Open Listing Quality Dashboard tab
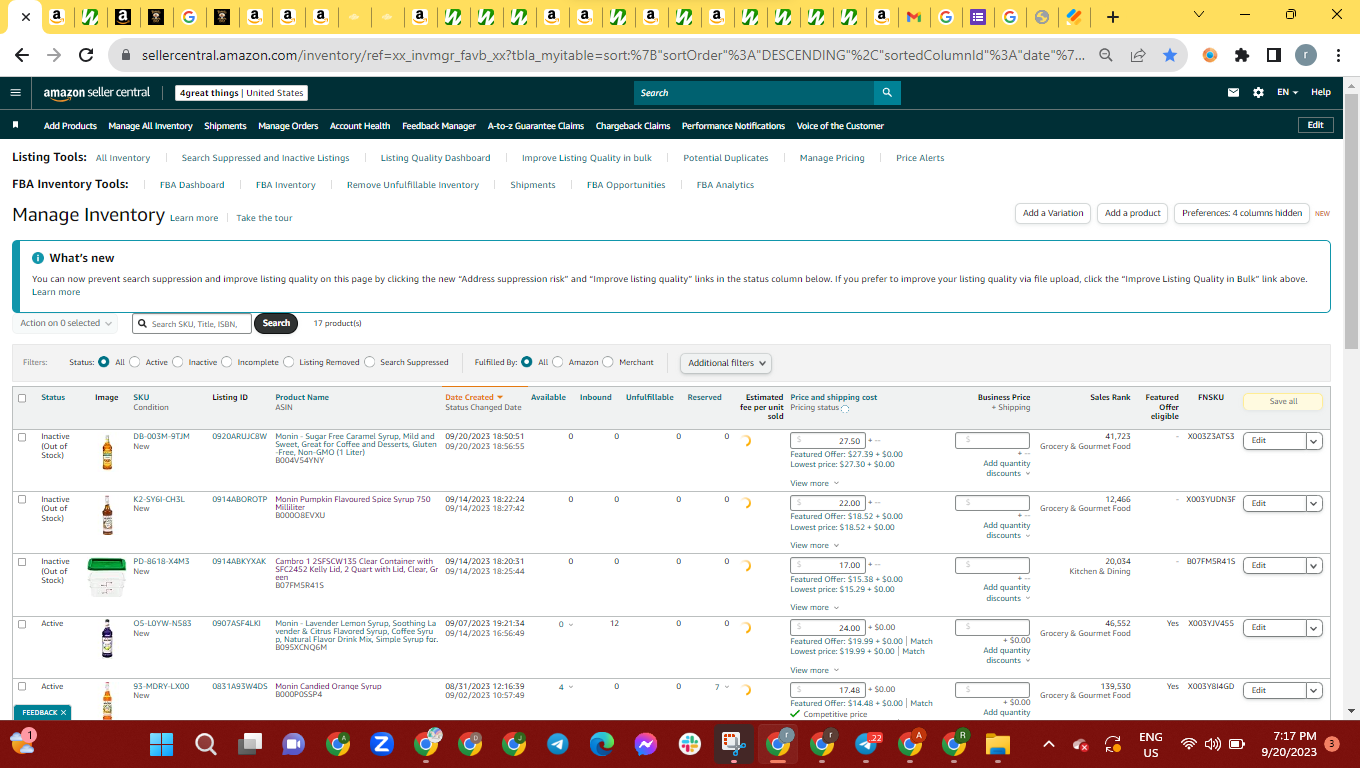This screenshot has width=1360, height=768. pyautogui.click(x=435, y=158)
